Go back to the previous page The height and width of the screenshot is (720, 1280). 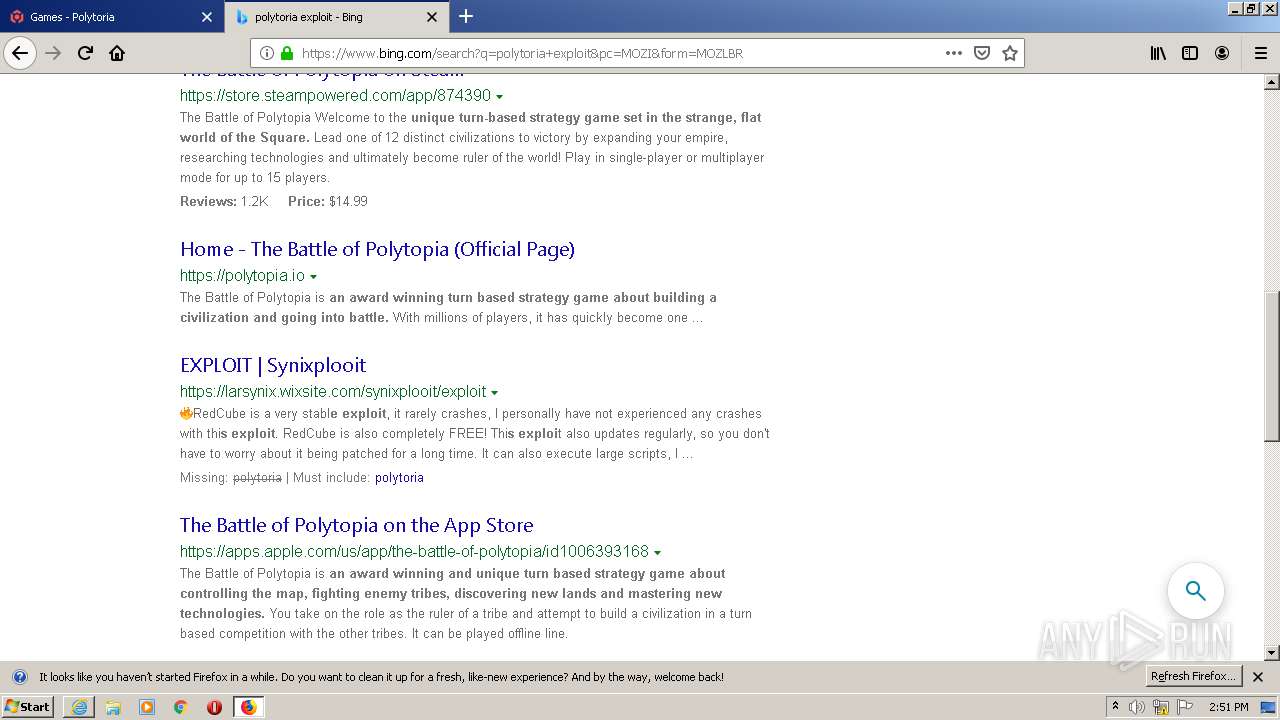pos(20,53)
